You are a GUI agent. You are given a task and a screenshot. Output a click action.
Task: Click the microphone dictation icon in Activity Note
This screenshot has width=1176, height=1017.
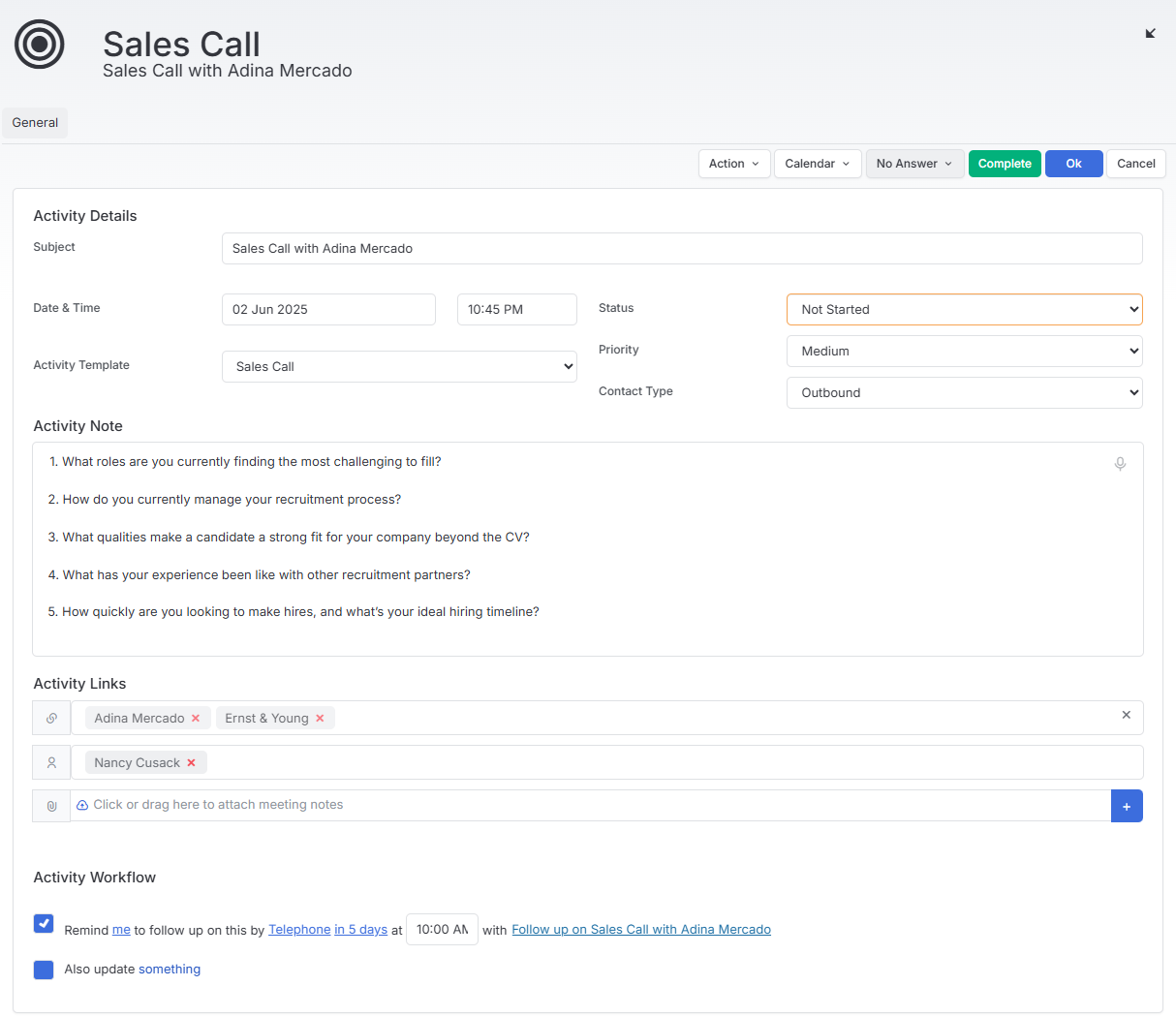click(x=1120, y=464)
